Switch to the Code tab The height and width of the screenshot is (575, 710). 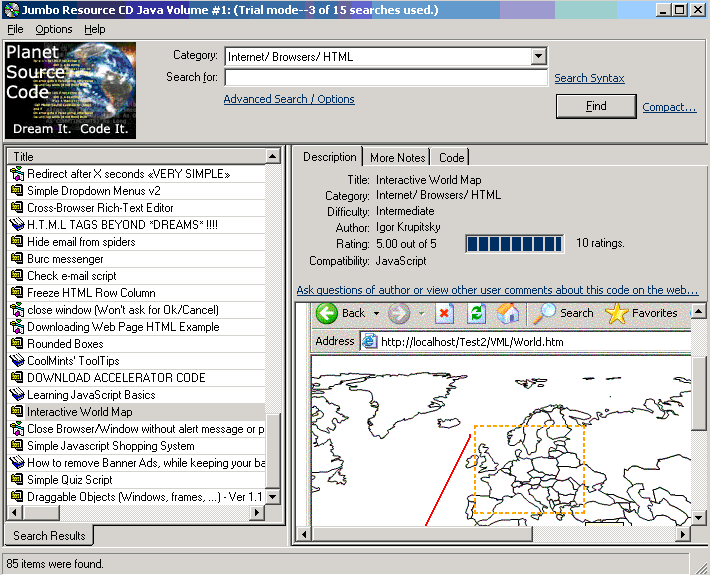coord(451,158)
